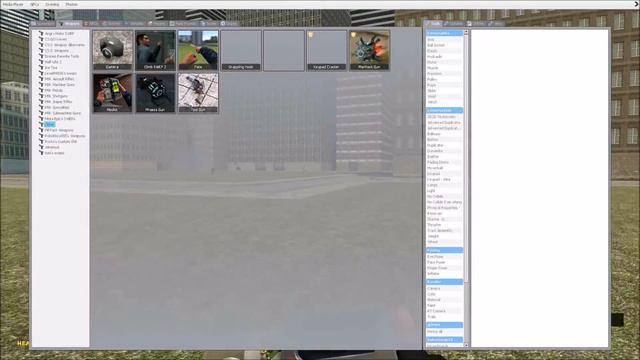This screenshot has height=360, width=640.
Task: Select the Paint render tool
Action: tap(444, 305)
